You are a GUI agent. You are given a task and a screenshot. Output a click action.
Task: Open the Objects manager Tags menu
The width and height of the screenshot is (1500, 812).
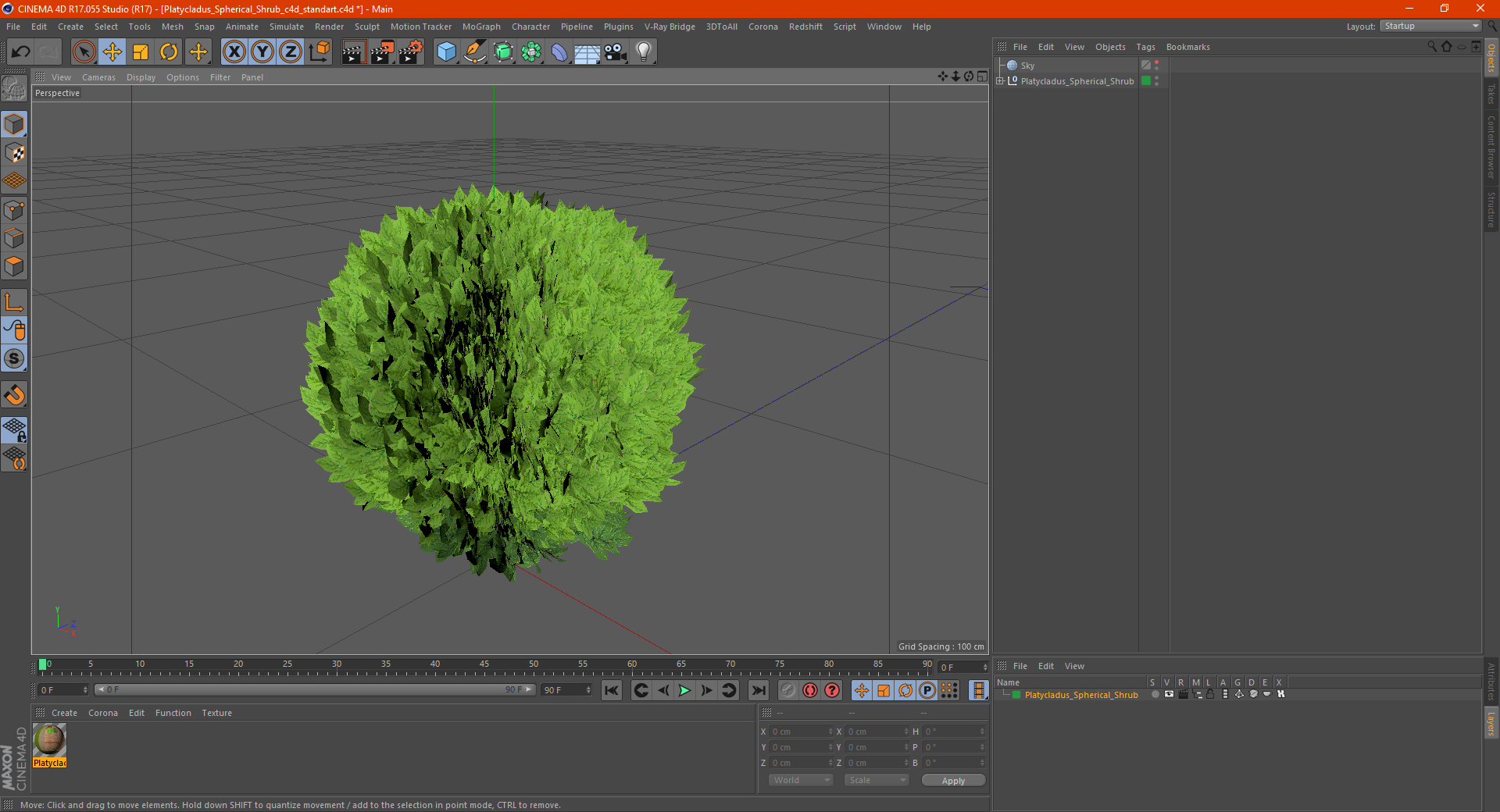pyautogui.click(x=1145, y=47)
